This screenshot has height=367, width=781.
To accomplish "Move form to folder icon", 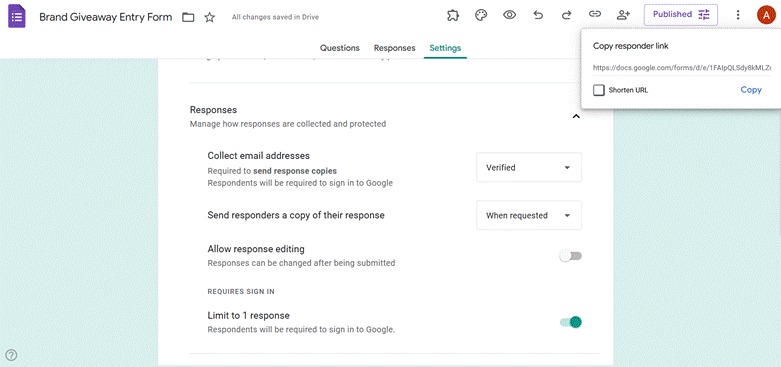I will 188,17.
